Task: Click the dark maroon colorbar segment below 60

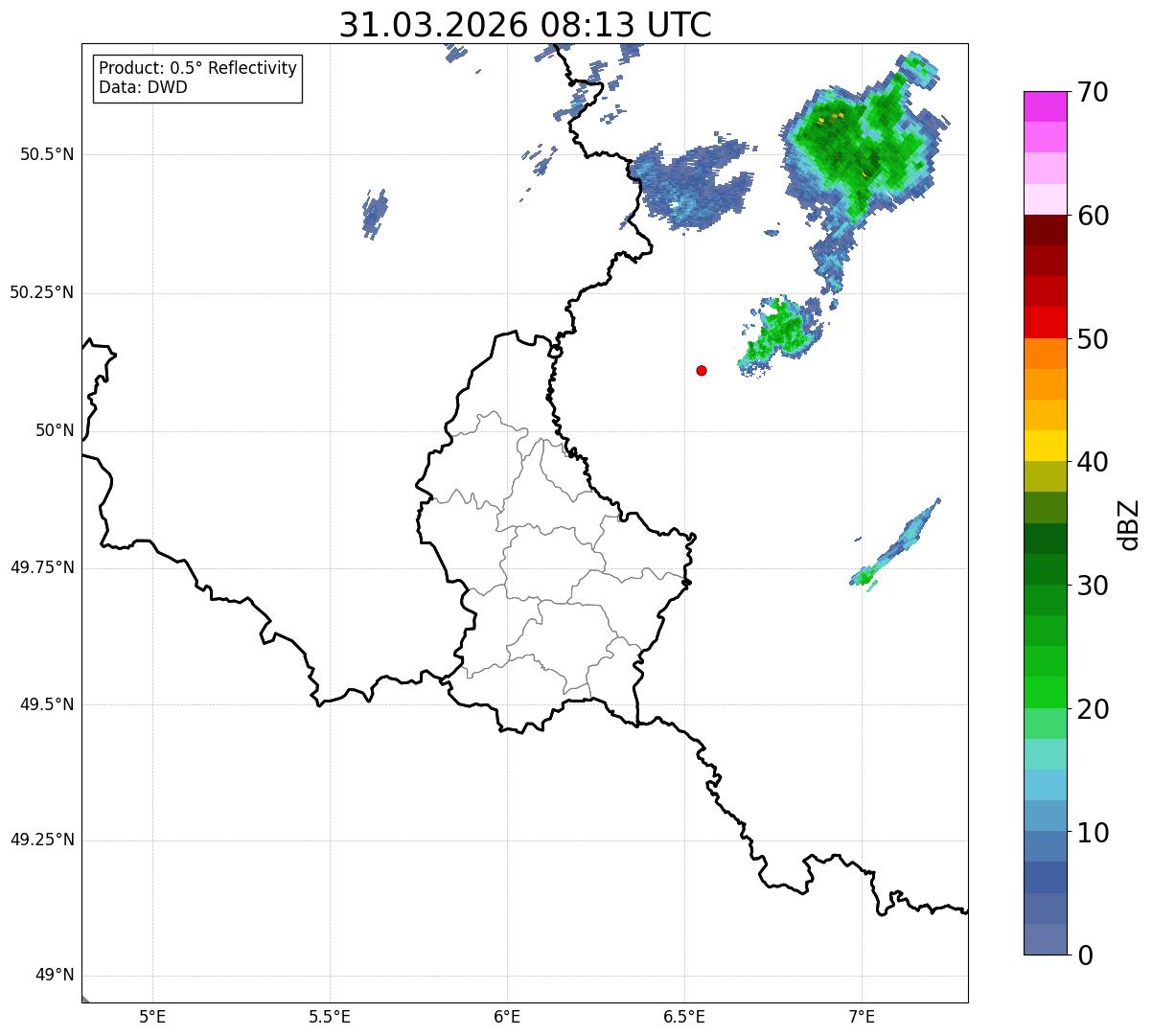Action: 1045,230
